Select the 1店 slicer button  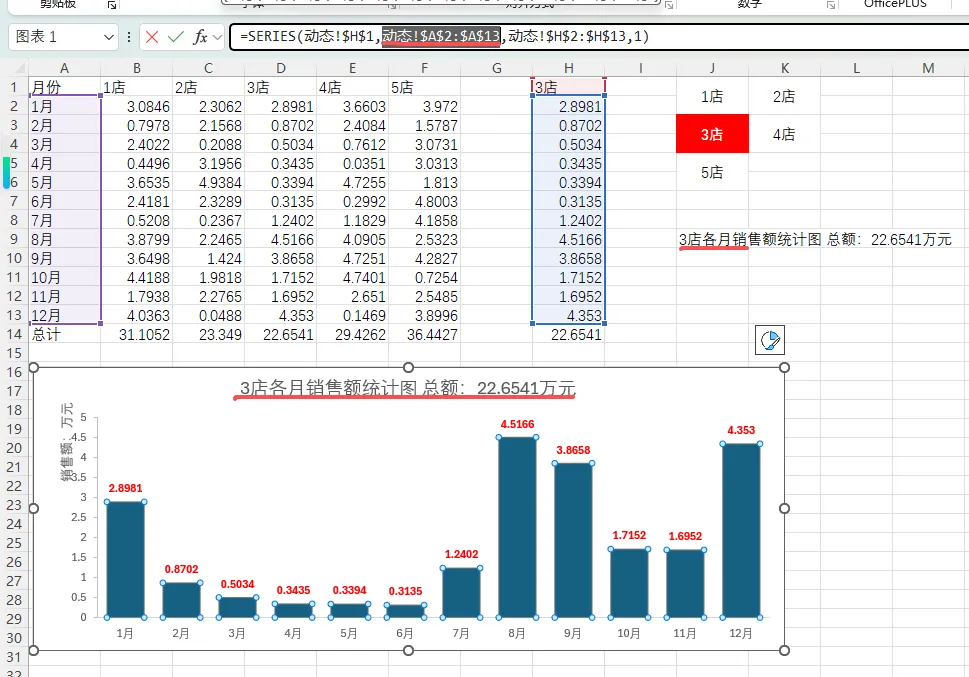712,96
